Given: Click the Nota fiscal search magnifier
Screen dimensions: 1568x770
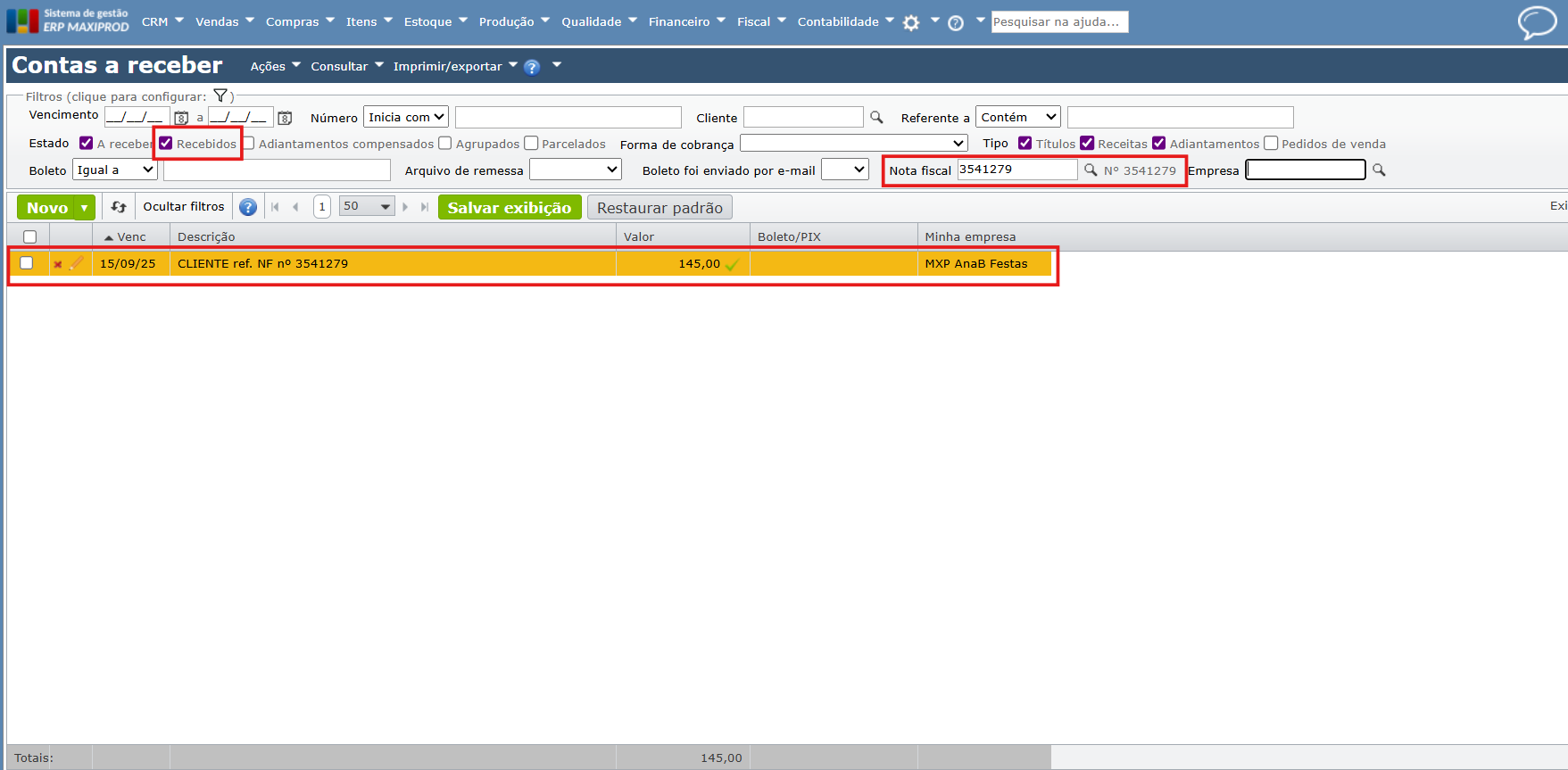Looking at the screenshot, I should click(x=1091, y=170).
